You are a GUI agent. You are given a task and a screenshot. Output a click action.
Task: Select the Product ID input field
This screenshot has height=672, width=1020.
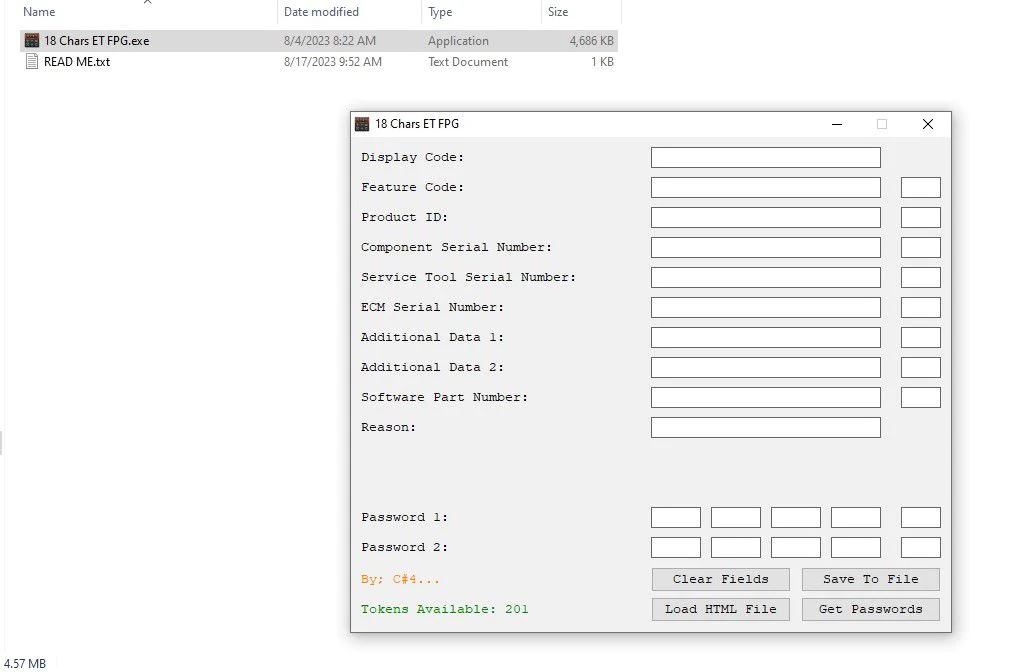[765, 217]
